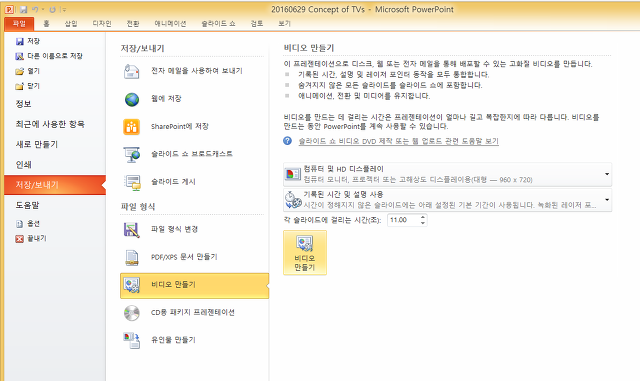Click the 열기 folder icon
640x381 pixels.
click(20, 71)
